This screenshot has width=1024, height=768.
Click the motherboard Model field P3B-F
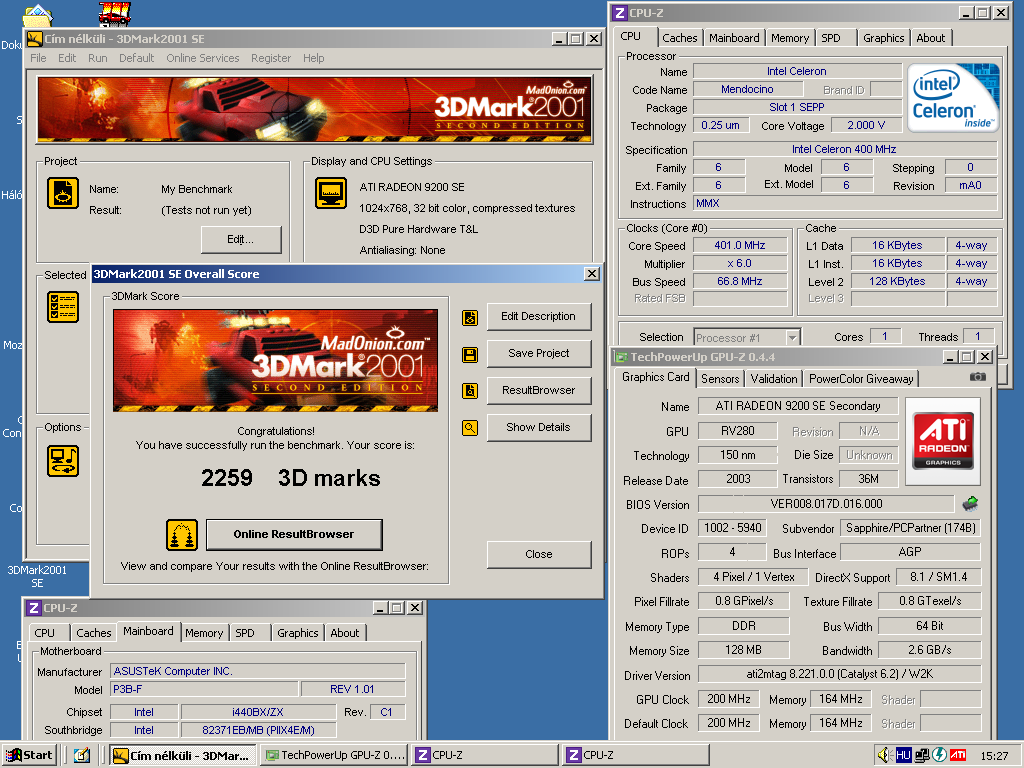coord(204,690)
